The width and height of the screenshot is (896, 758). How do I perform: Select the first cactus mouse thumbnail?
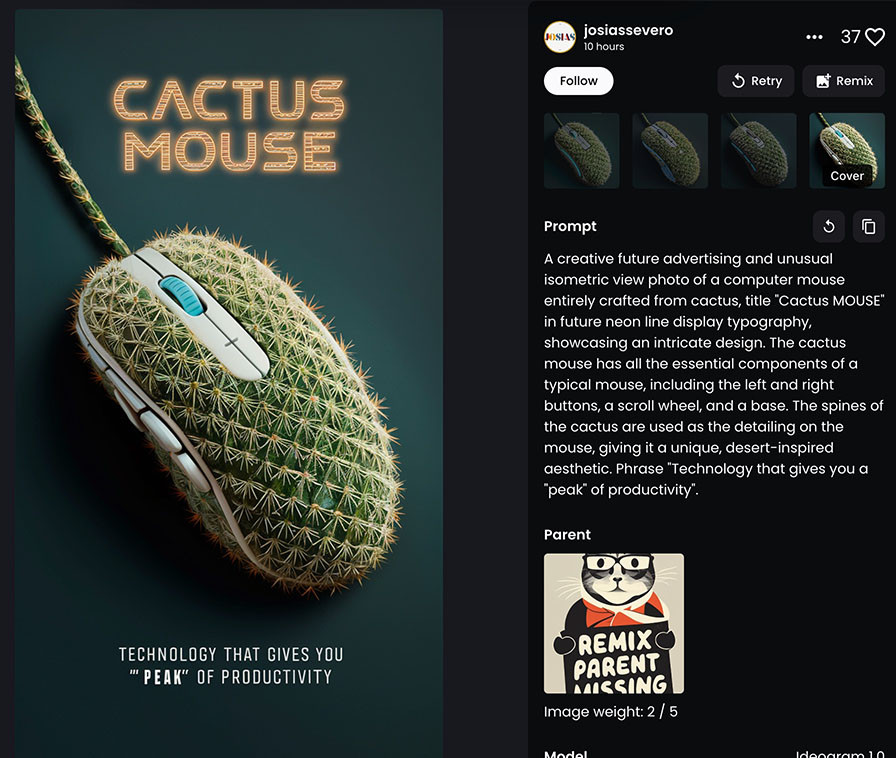[582, 151]
